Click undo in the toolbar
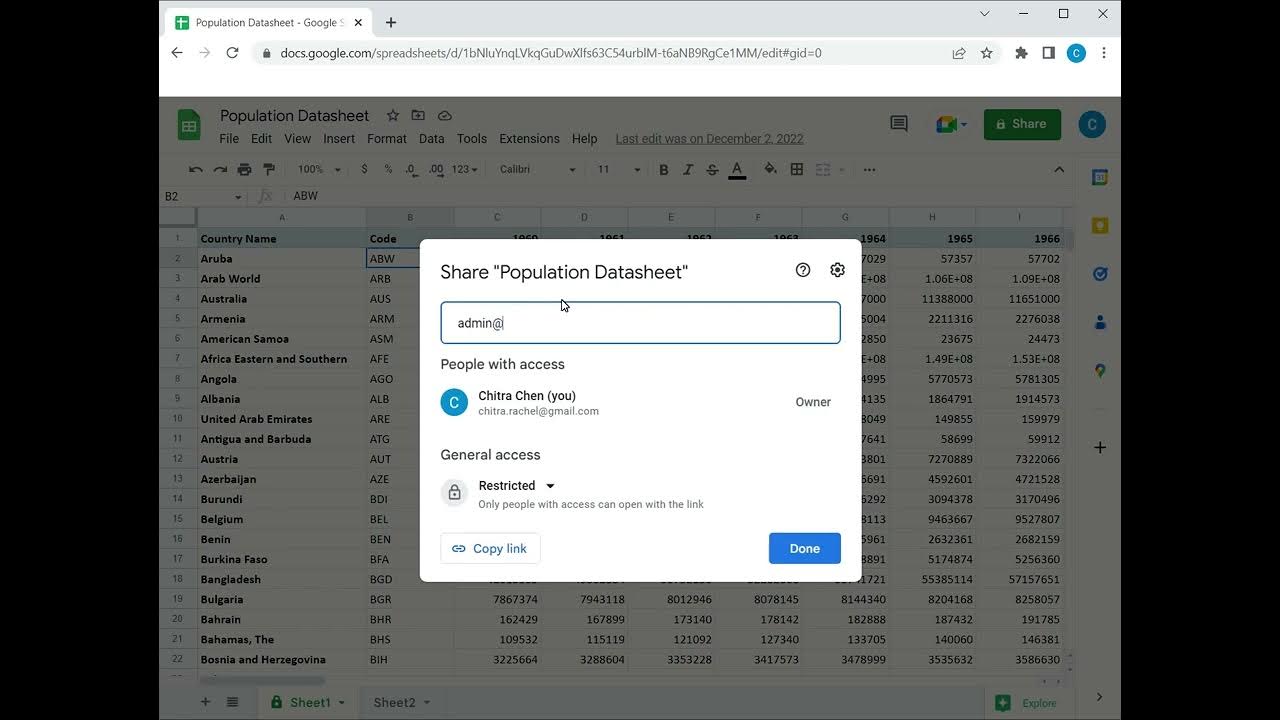Screen dimensions: 1280x720 196,170
